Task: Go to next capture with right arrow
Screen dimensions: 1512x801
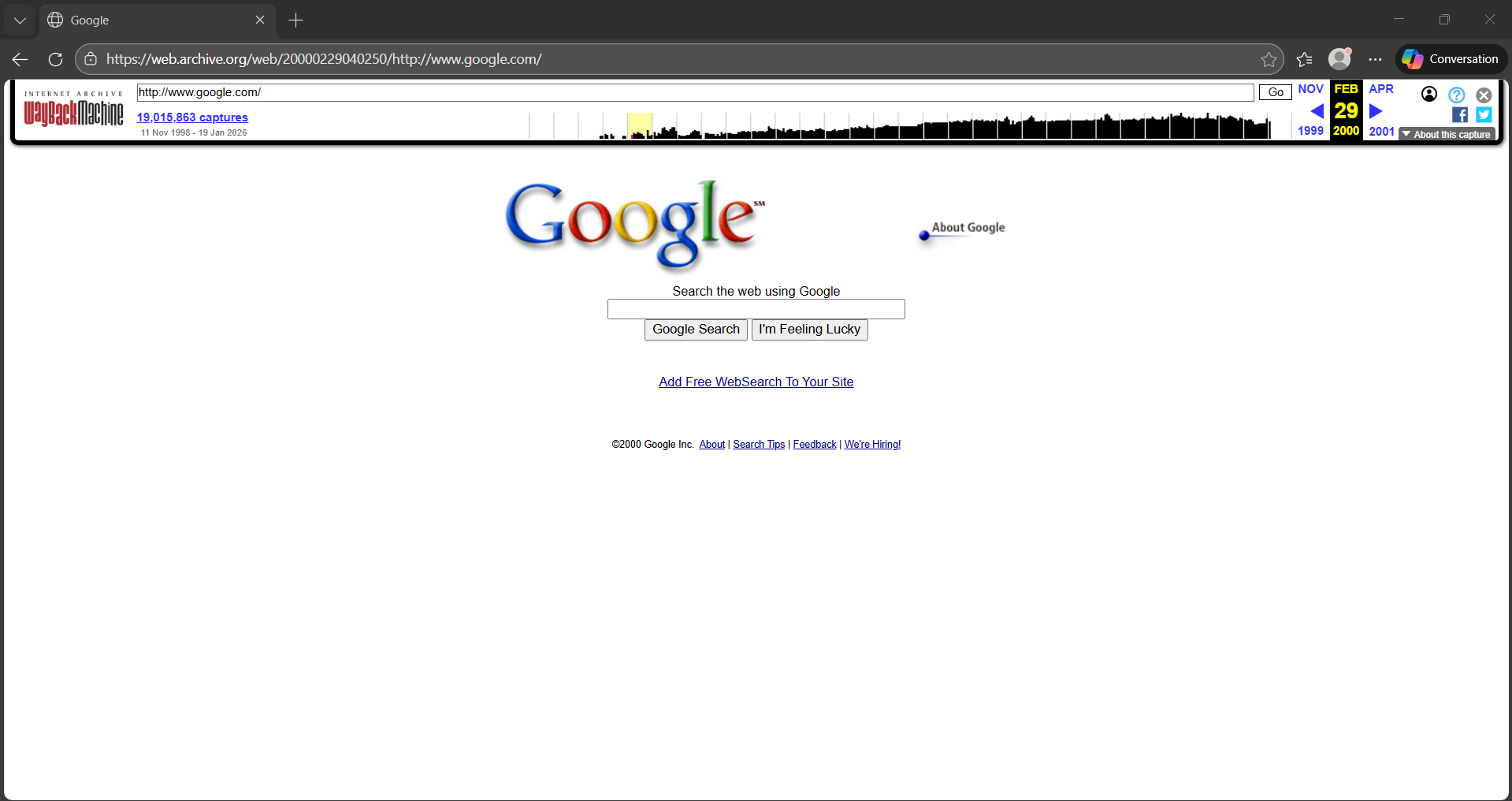Action: (1376, 111)
